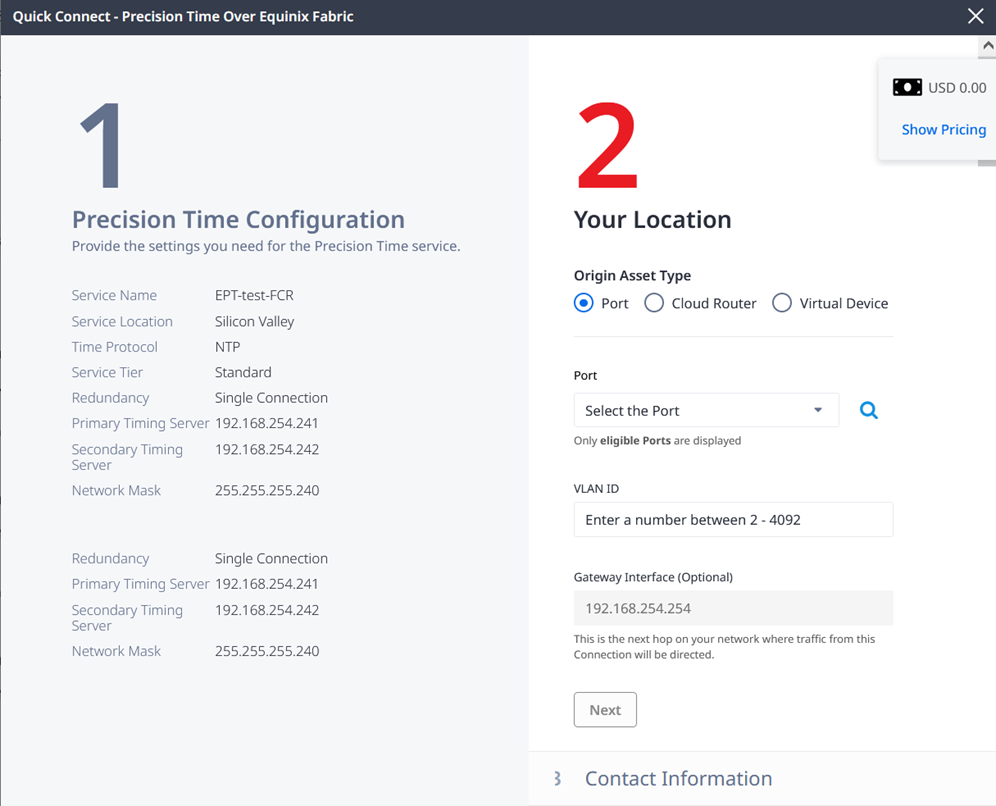Click the Gateway Interface field

pos(733,608)
